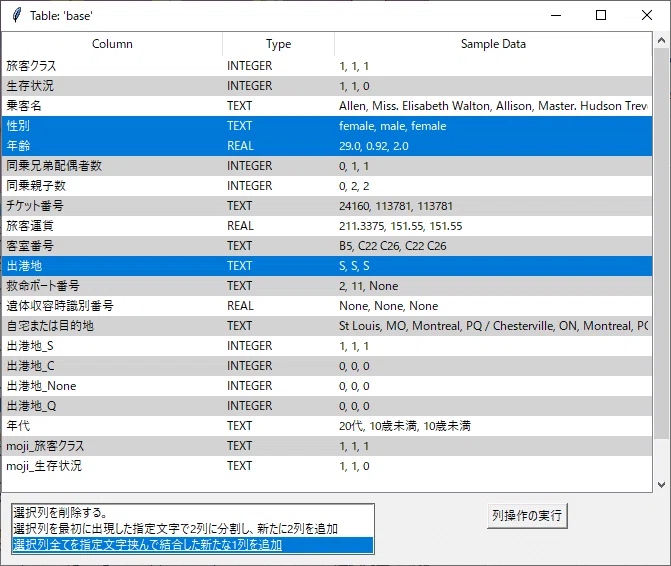This screenshot has height=566, width=671.
Task: Minimize the Table 'base' window
Action: point(556,15)
